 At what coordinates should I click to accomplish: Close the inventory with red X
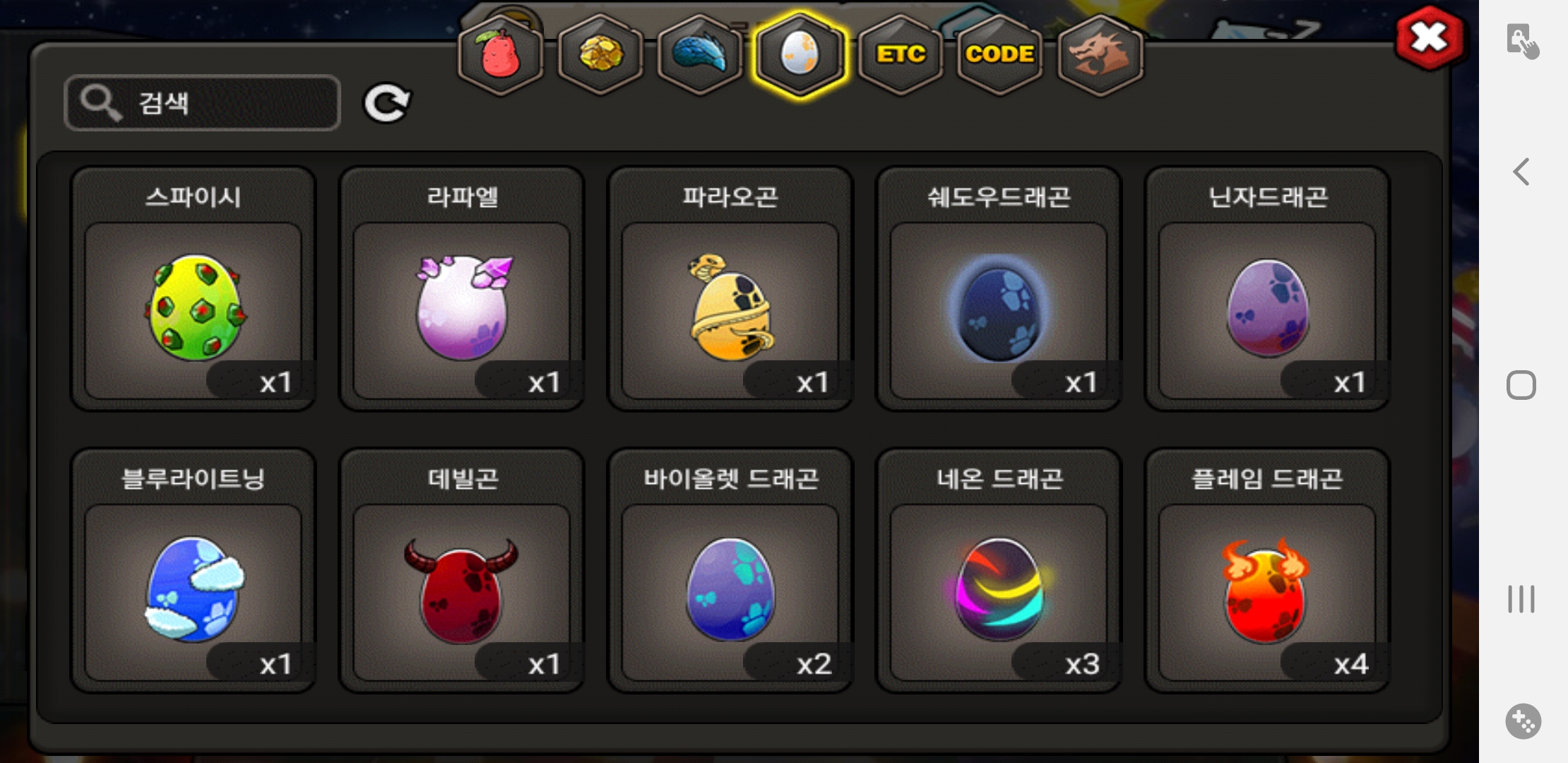pyautogui.click(x=1430, y=38)
